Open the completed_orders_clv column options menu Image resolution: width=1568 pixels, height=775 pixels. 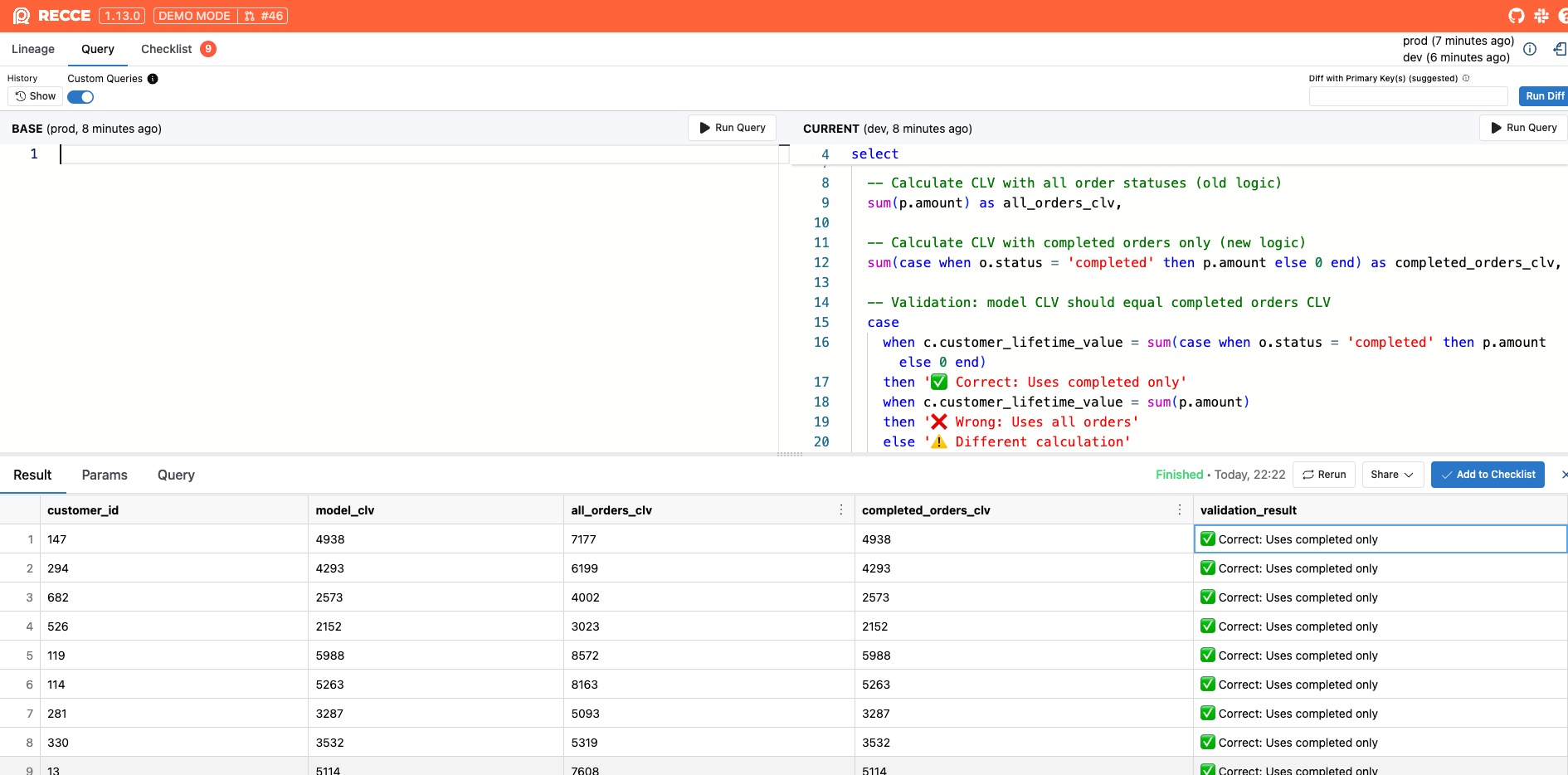[x=1180, y=509]
